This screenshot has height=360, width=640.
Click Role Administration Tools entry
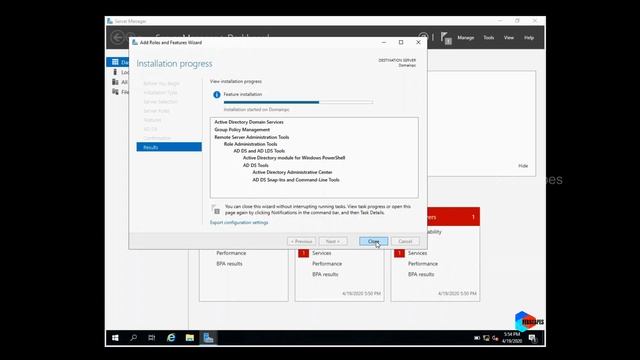click(x=250, y=144)
